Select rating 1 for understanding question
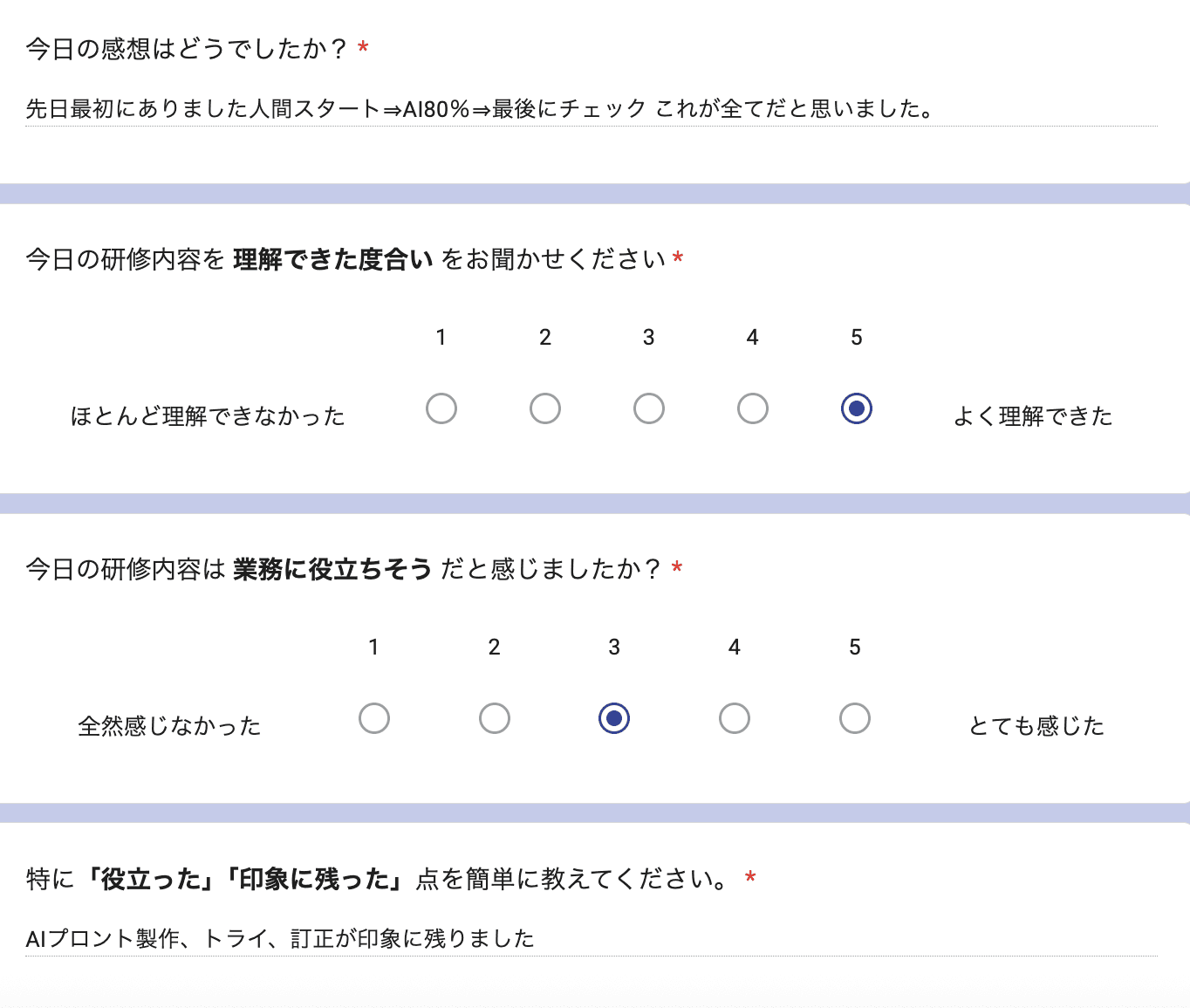The image size is (1190, 1008). 441,408
